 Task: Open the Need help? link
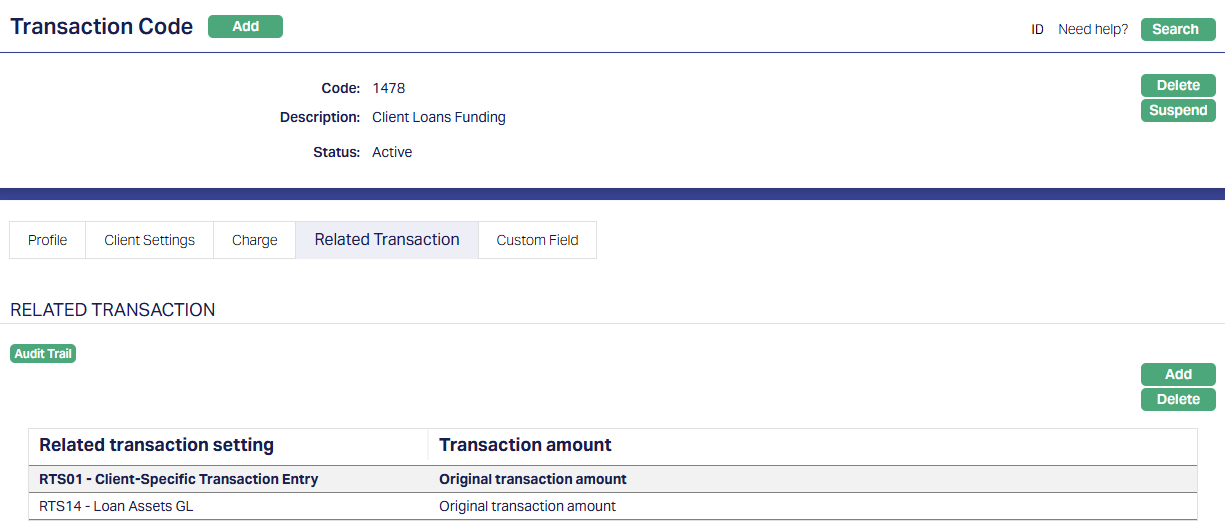(1093, 29)
